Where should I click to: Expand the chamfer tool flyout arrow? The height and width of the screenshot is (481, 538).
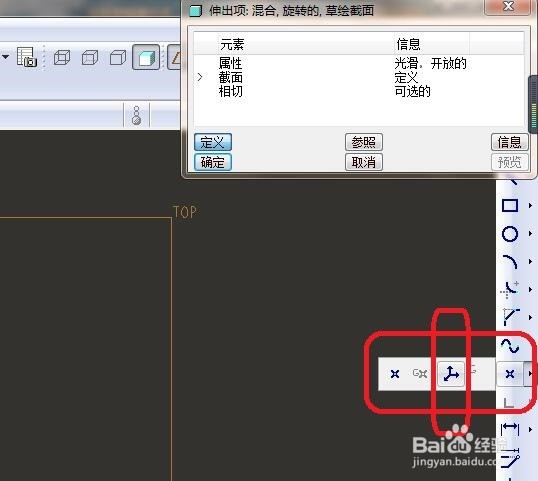pyautogui.click(x=530, y=317)
